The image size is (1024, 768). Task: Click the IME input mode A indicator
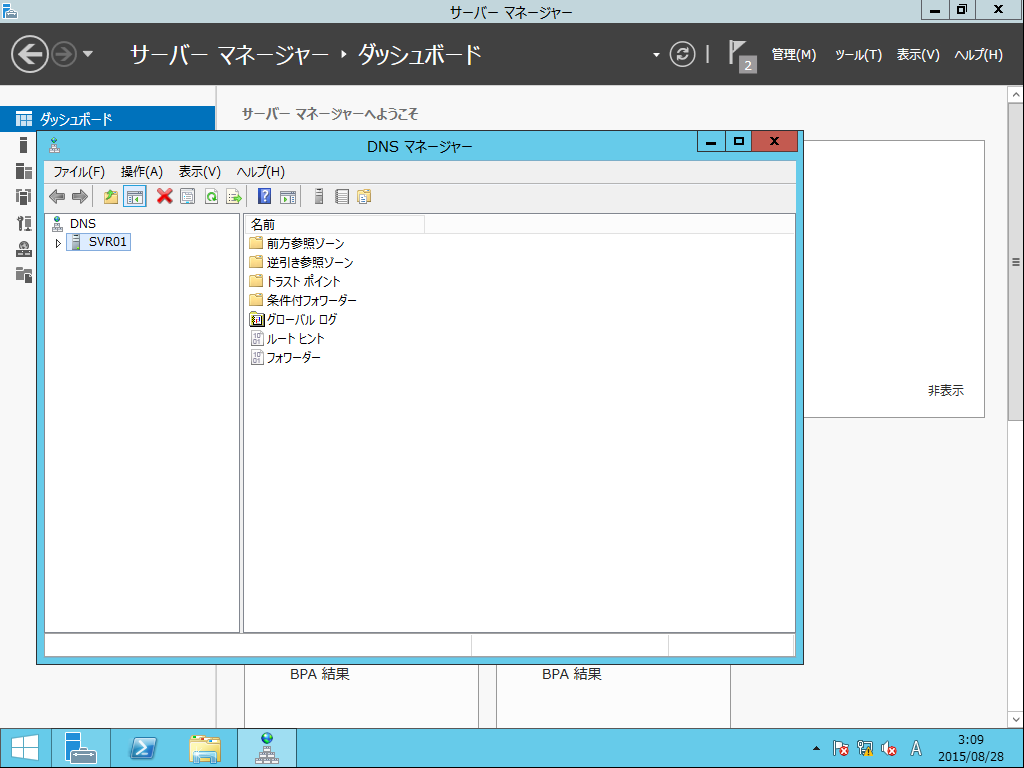916,748
